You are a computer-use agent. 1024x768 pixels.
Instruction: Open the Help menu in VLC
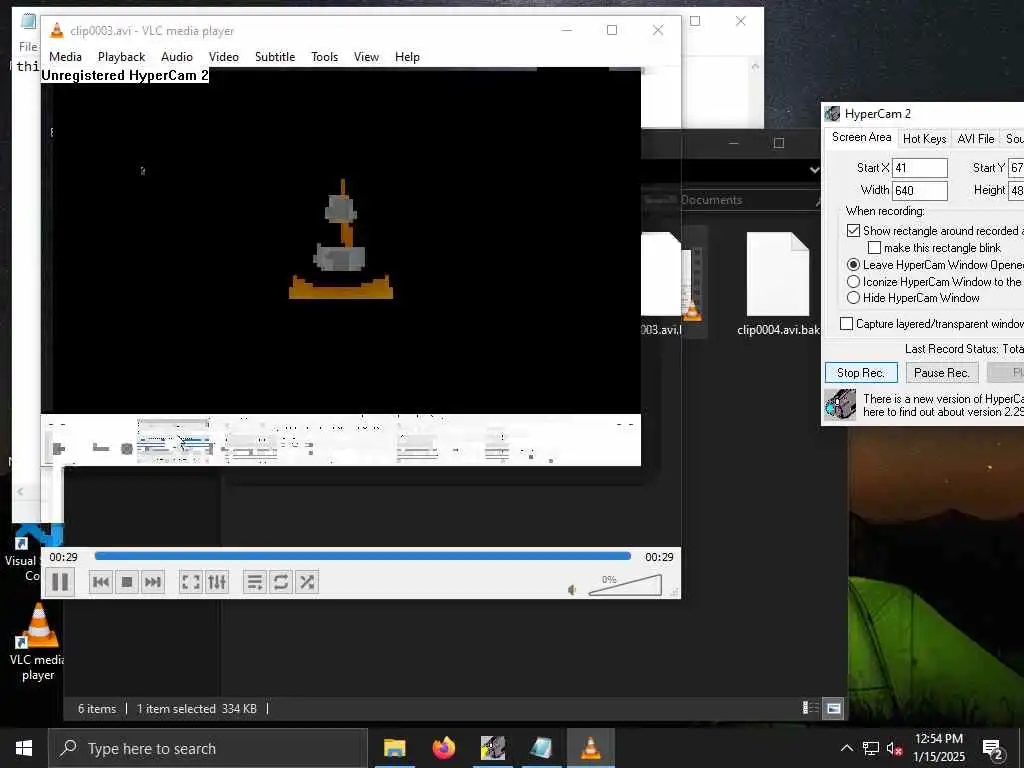[x=408, y=57]
